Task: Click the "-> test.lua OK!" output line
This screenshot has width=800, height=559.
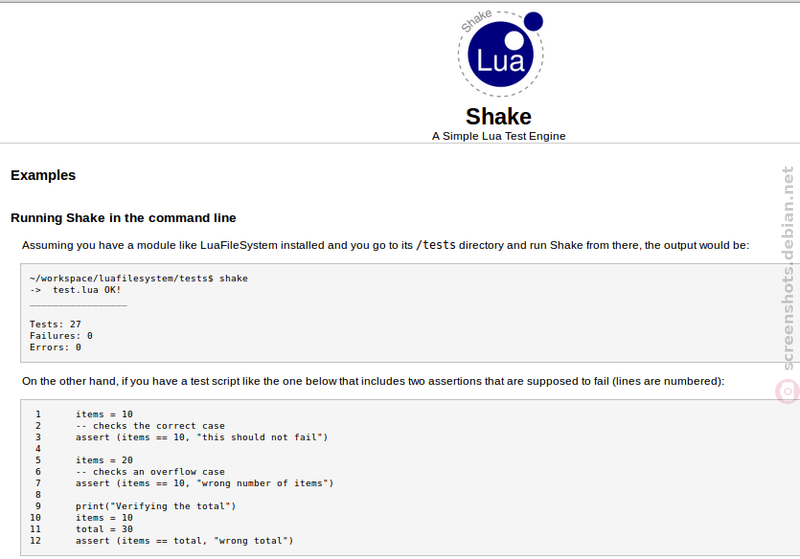Action: tap(76, 290)
